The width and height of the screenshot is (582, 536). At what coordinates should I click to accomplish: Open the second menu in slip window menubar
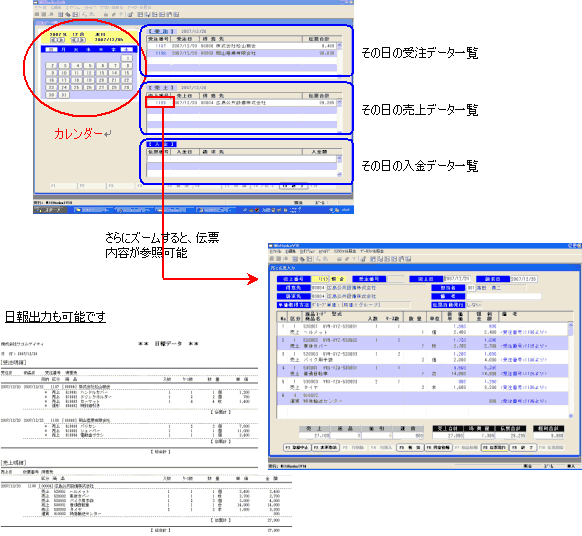[x=290, y=252]
